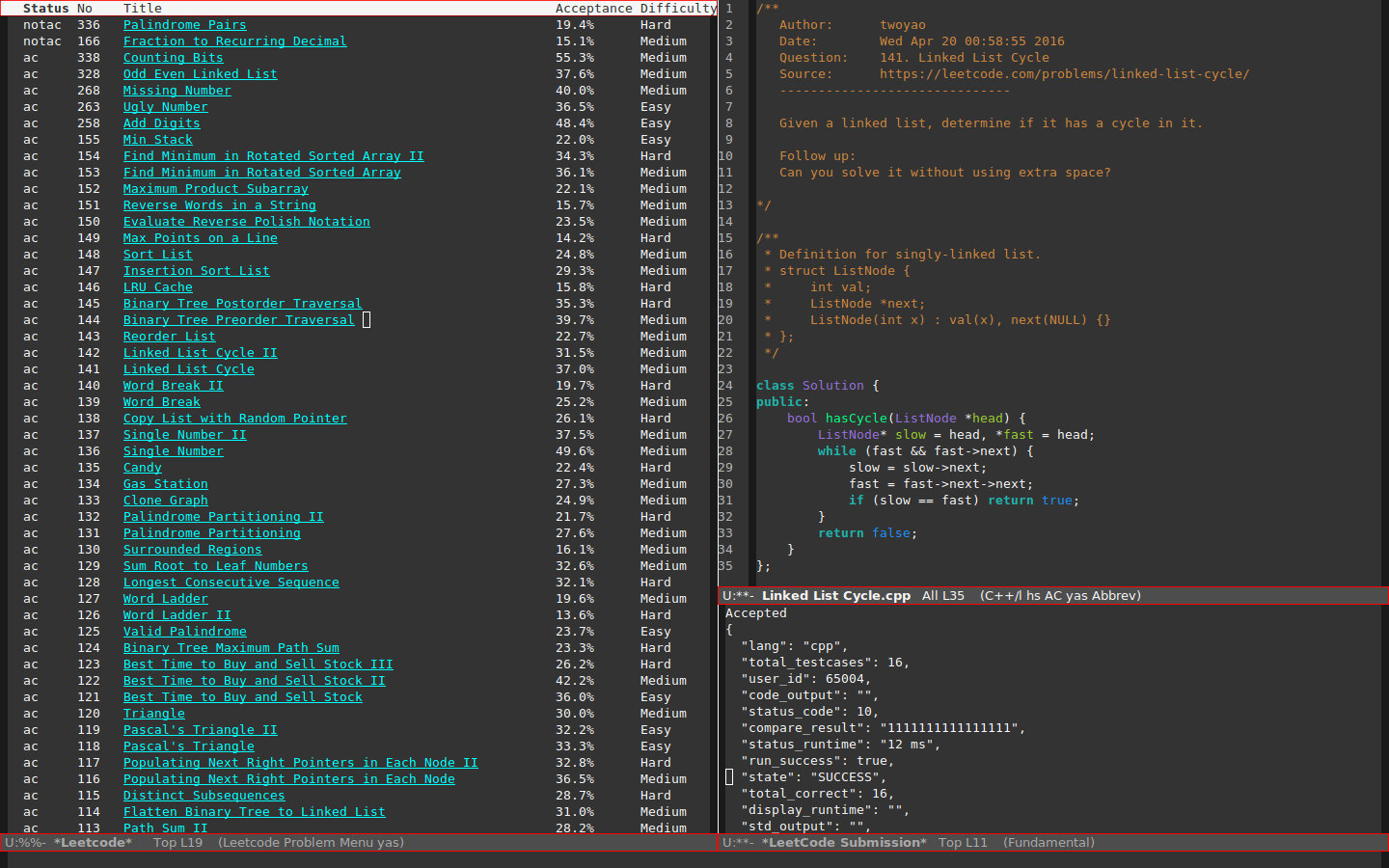Open Fraction to Recurring Decimal problem
Image resolution: width=1389 pixels, height=868 pixels.
pyautogui.click(x=234, y=41)
